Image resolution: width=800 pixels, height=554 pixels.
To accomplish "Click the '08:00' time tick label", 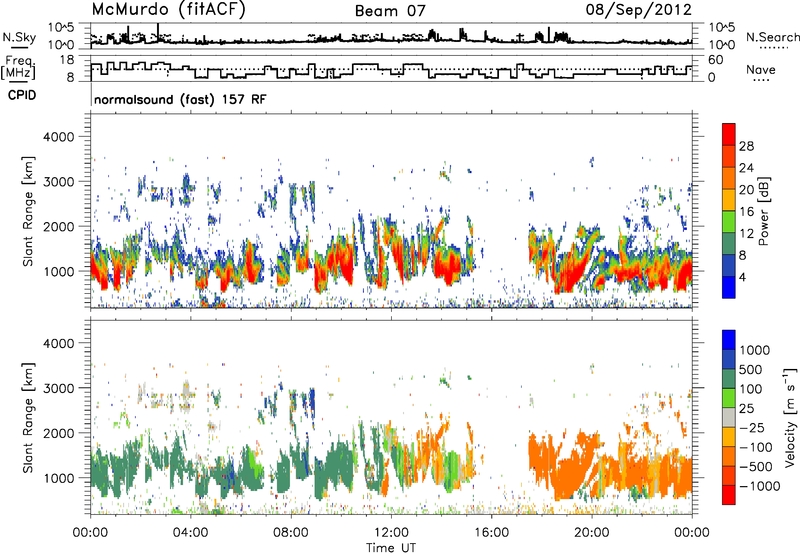I will click(290, 533).
